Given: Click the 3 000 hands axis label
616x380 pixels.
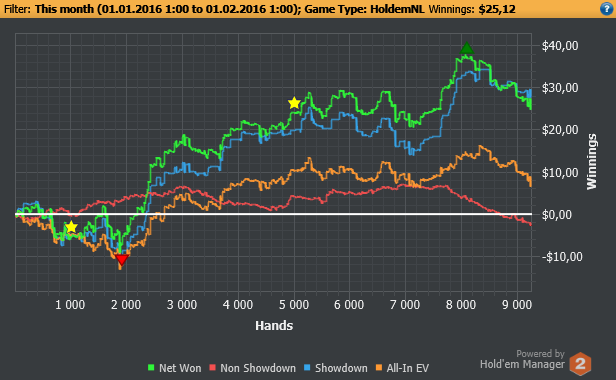Looking at the screenshot, I should click(182, 305).
